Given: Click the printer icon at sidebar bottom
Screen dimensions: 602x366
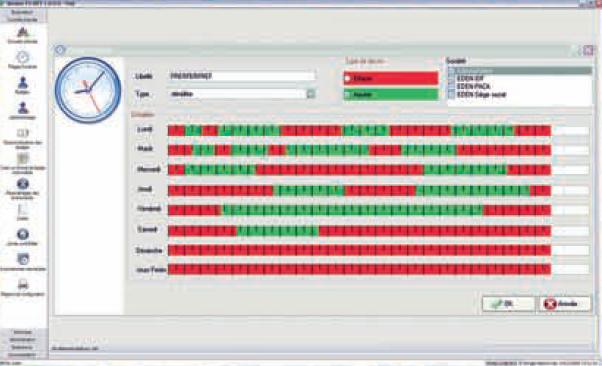Looking at the screenshot, I should pyautogui.click(x=23, y=285).
